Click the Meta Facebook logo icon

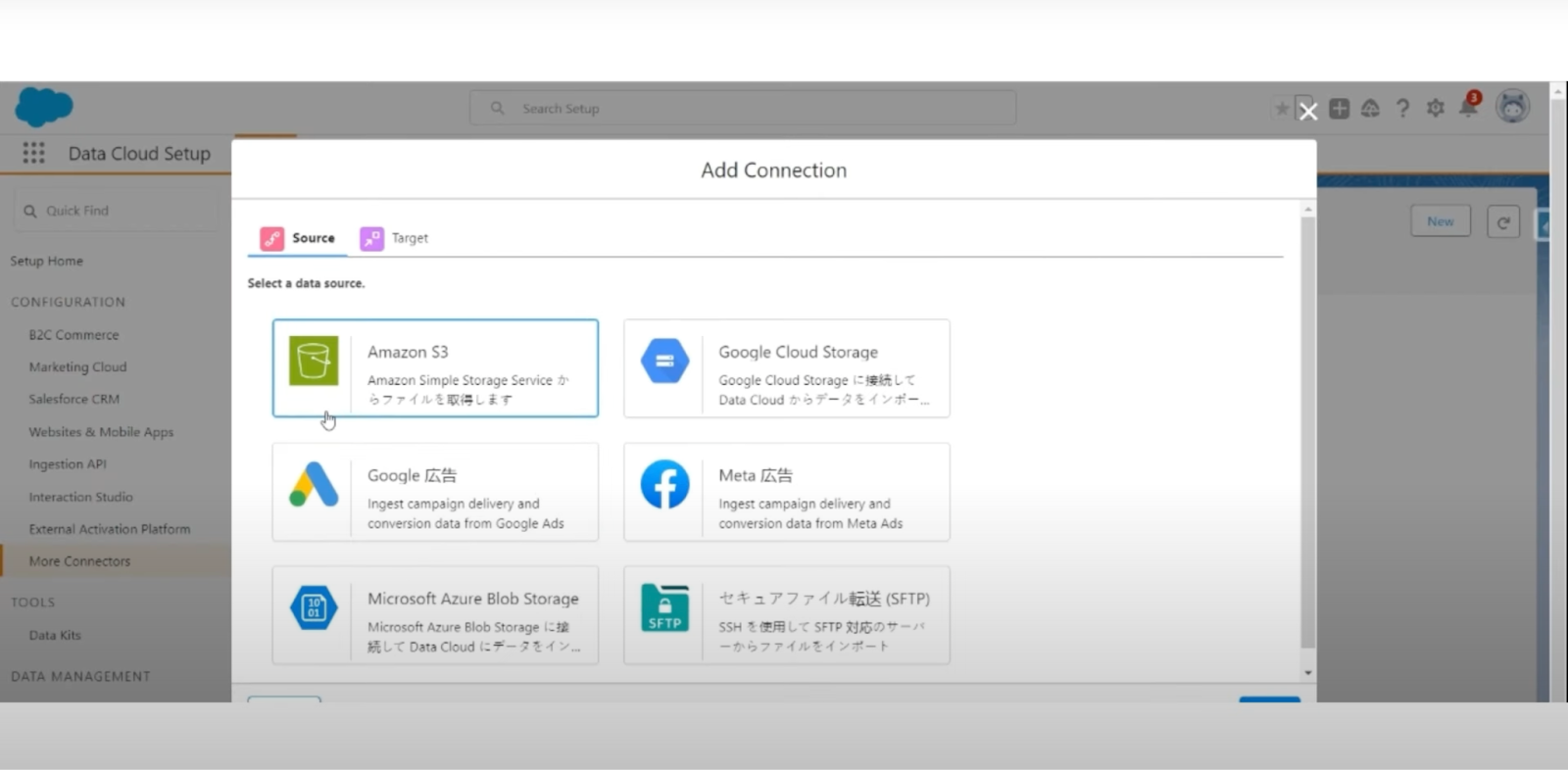point(664,484)
